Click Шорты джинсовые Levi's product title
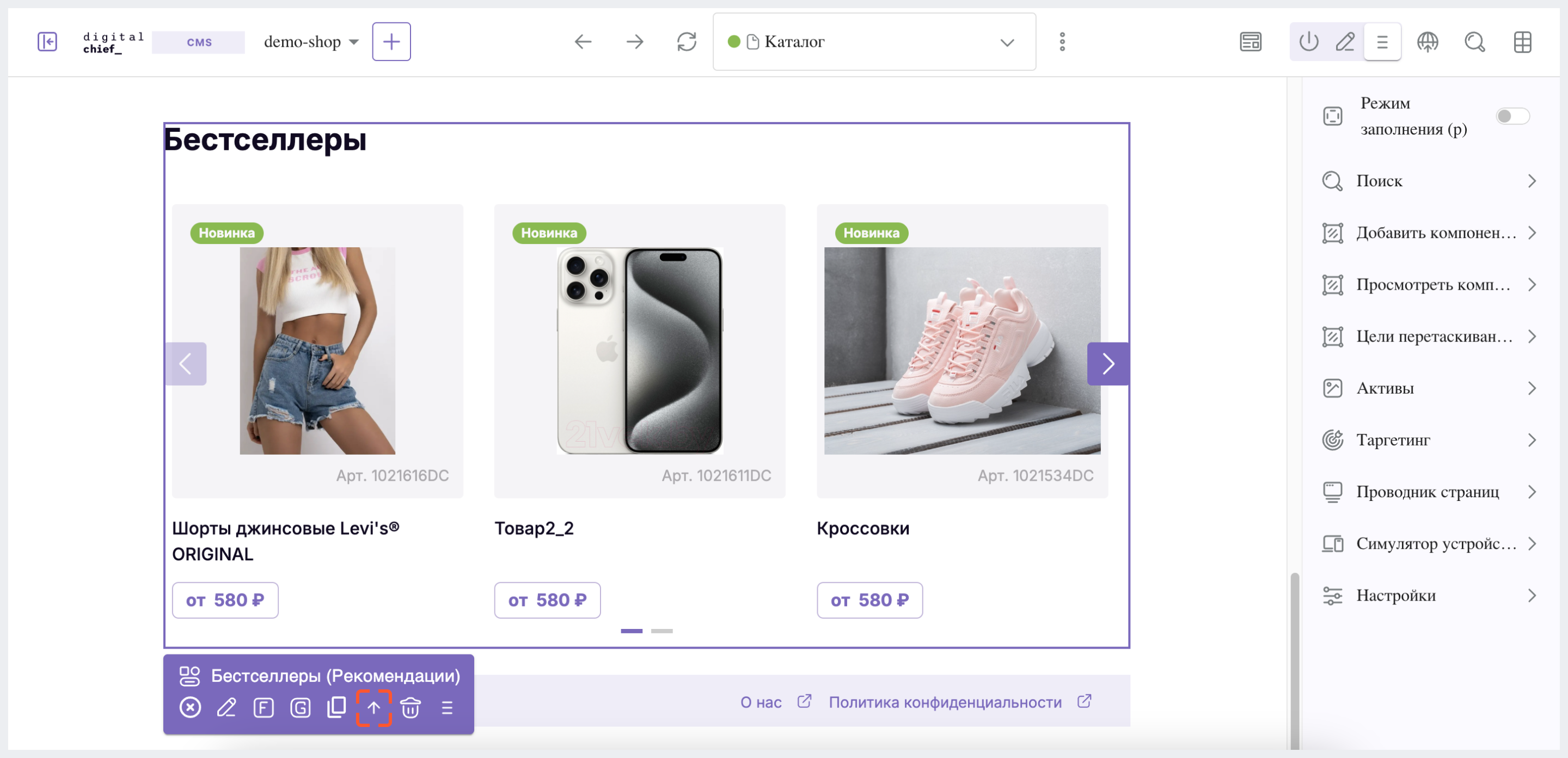The image size is (1568, 758). [285, 541]
